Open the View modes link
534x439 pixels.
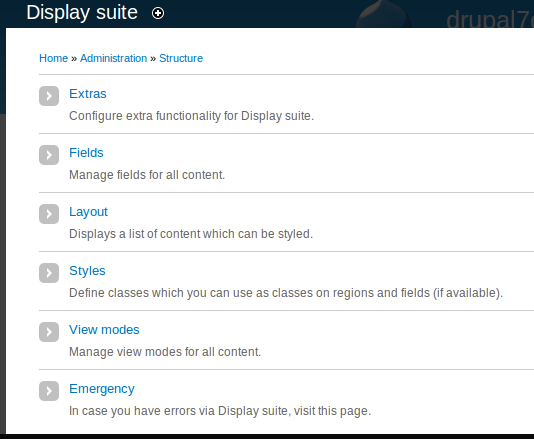[104, 330]
